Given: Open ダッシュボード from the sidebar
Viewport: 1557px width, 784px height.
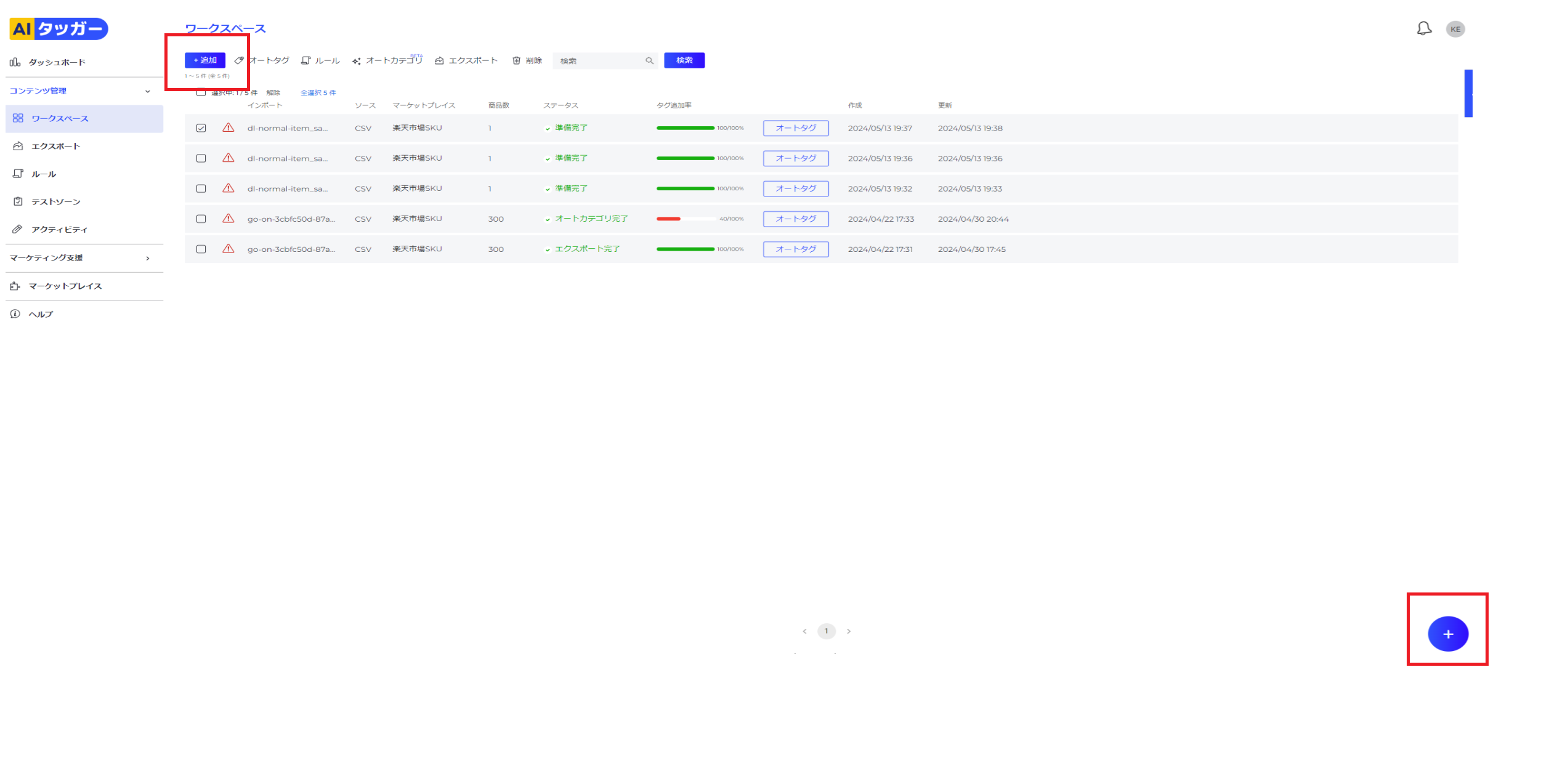Looking at the screenshot, I should pos(57,62).
